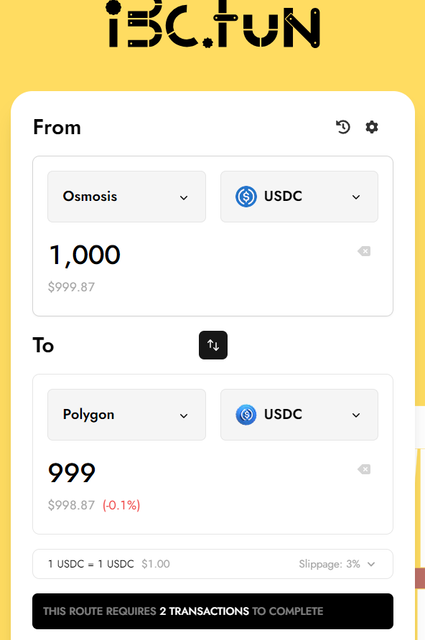Swap the From and To assets
This screenshot has width=425, height=640.
(x=213, y=345)
